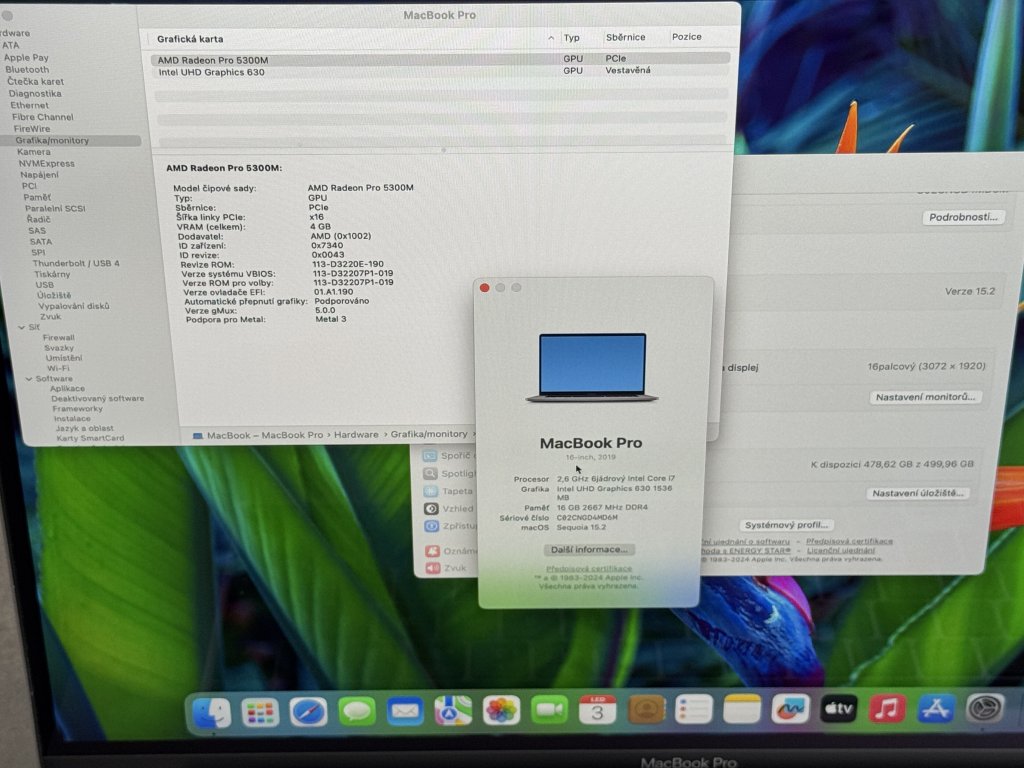This screenshot has height=768, width=1024.
Task: Open Finder from the Dock
Action: click(x=212, y=712)
